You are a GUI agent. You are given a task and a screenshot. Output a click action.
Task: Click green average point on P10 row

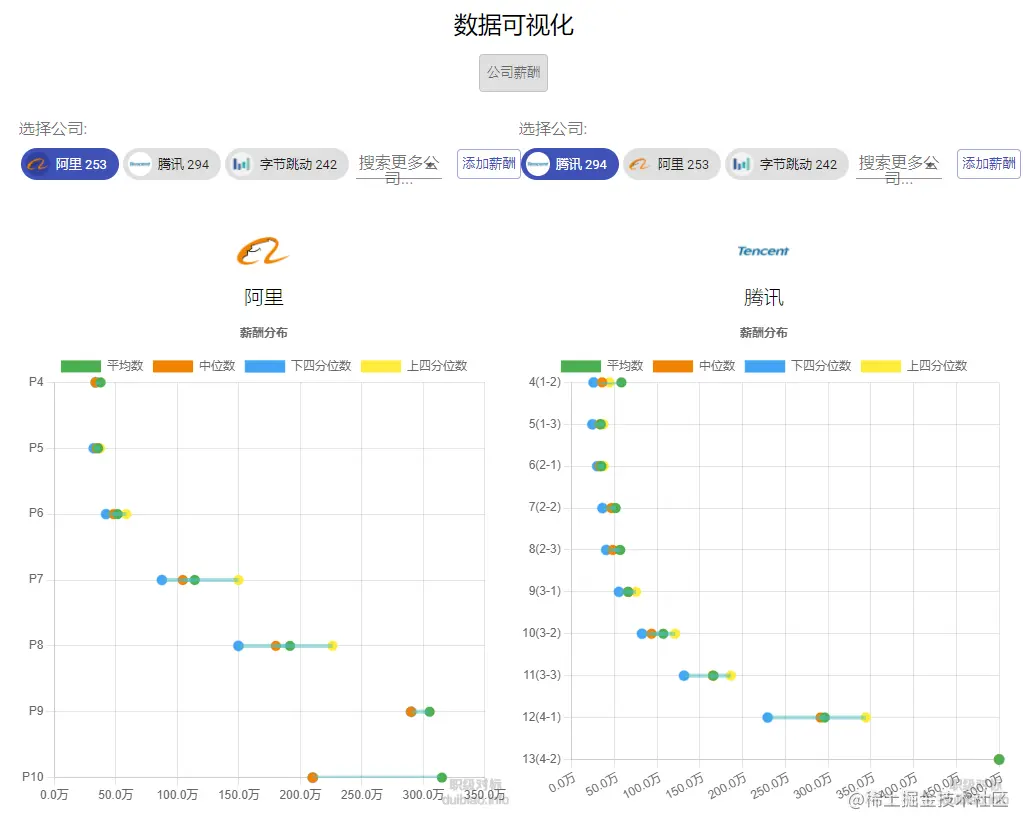(442, 777)
